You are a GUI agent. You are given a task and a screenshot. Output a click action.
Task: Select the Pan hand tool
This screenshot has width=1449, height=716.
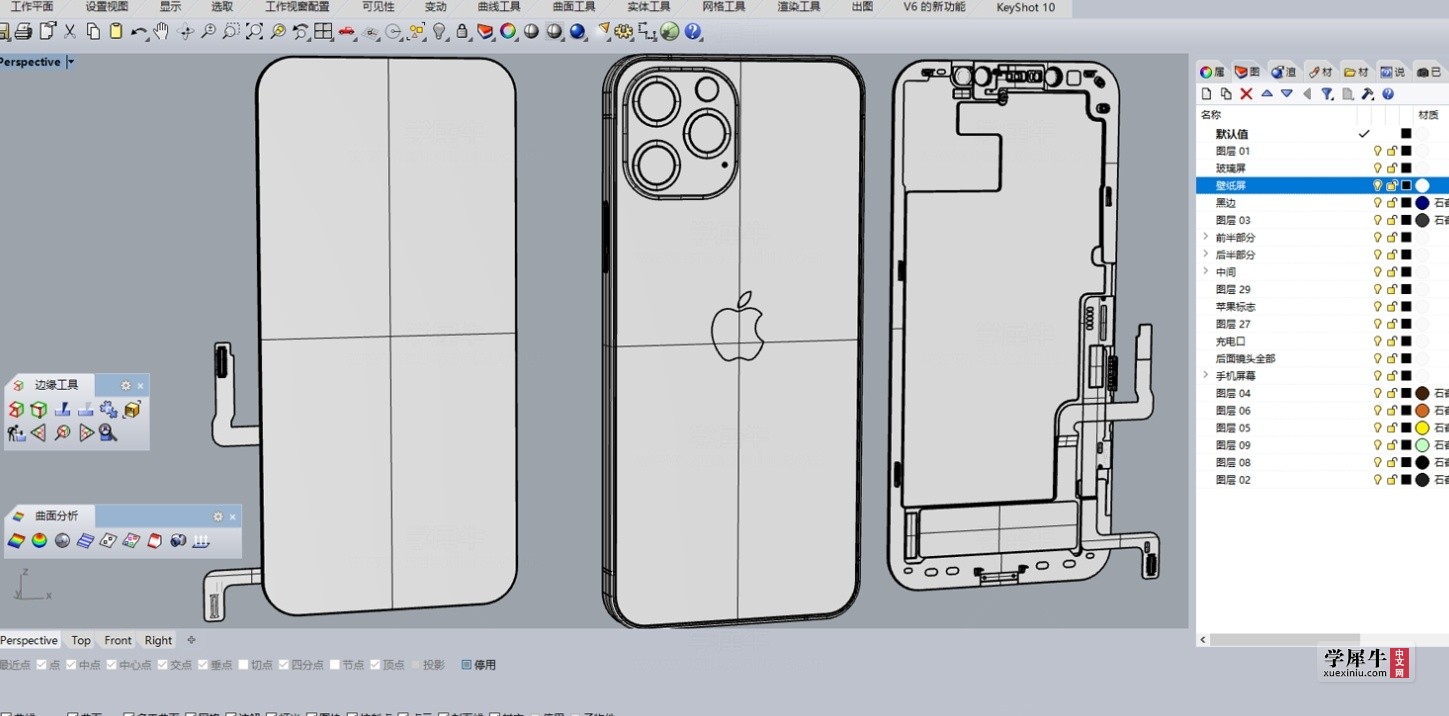click(161, 32)
